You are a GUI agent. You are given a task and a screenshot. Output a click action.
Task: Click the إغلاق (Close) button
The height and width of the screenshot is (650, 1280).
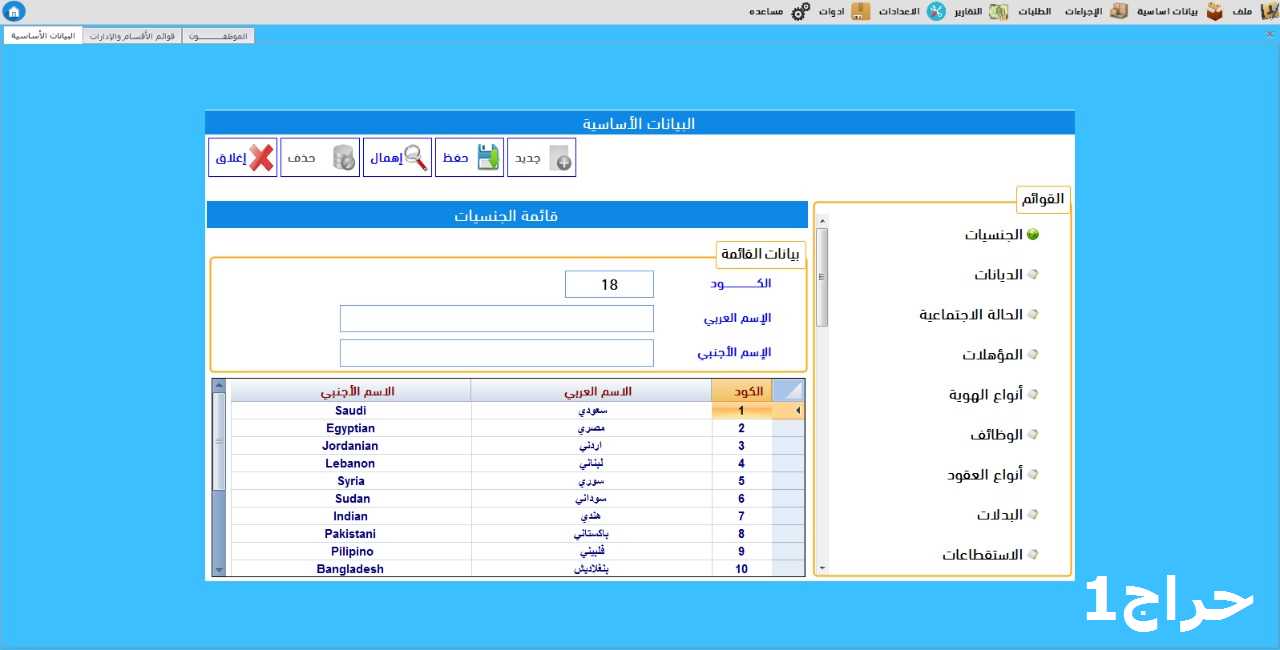pyautogui.click(x=243, y=158)
